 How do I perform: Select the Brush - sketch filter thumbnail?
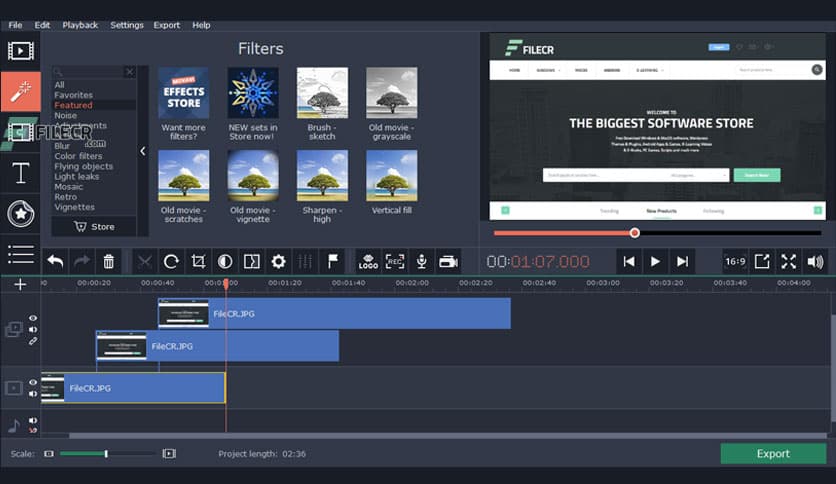[x=322, y=93]
